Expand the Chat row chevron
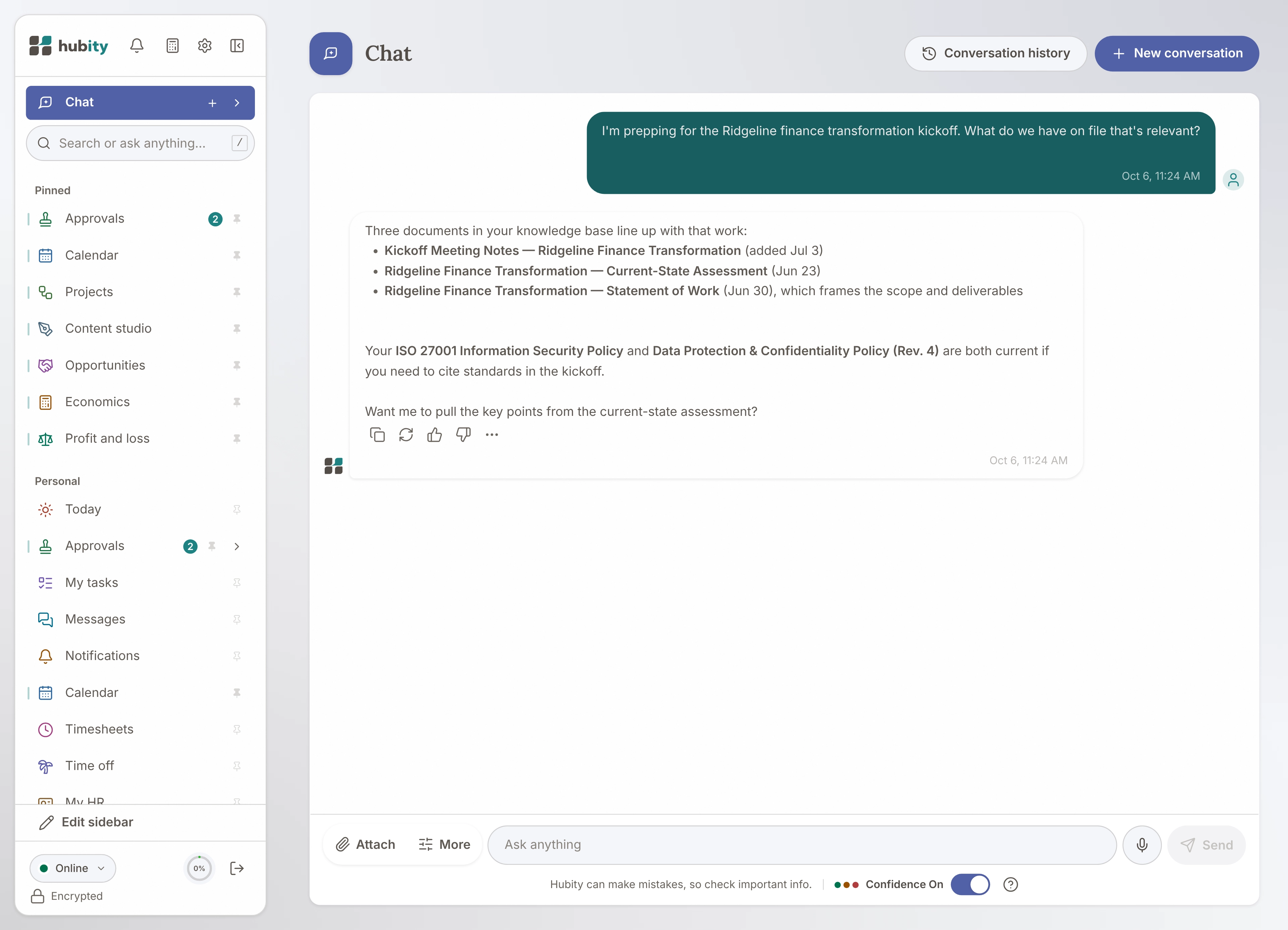Viewport: 1288px width, 930px height. pyautogui.click(x=237, y=103)
